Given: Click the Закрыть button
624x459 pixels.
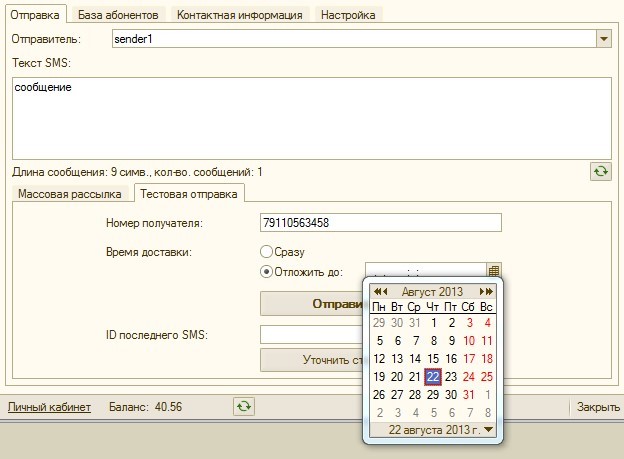Looking at the screenshot, I should pos(598,407).
